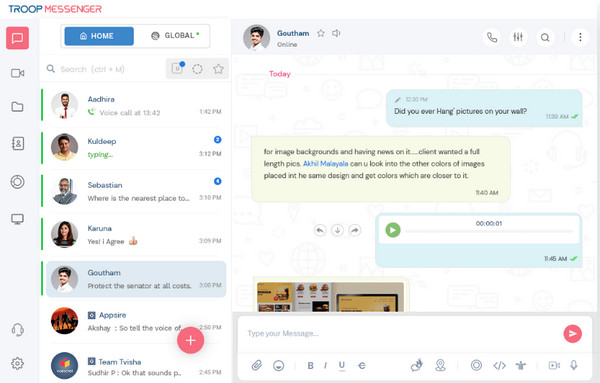Open the folder files sidebar icon
Viewport: 600px width, 383px height.
coord(17,106)
